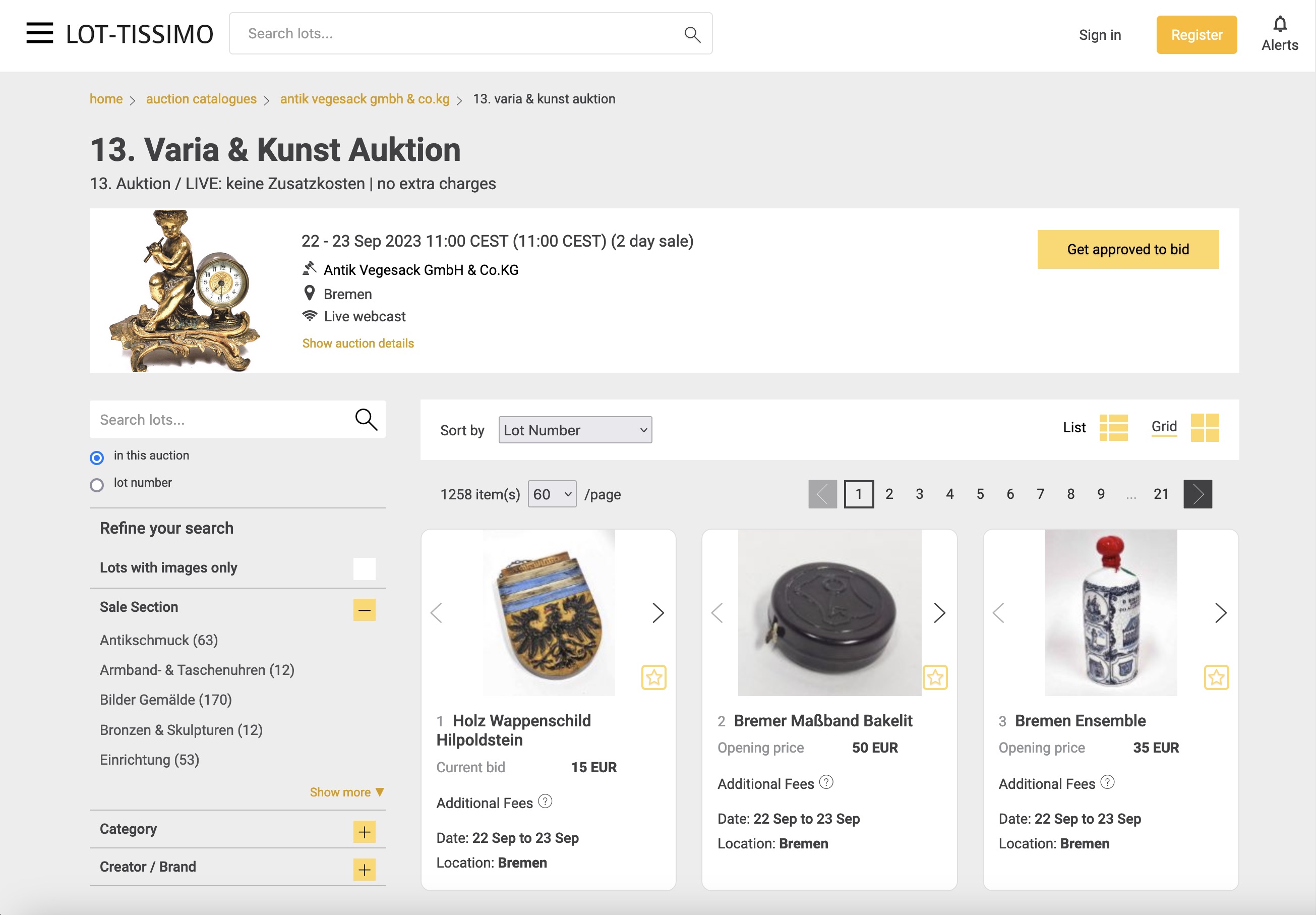The height and width of the screenshot is (915, 1316).
Task: Open antik vegesack gmbh & co.kg breadcrumb
Action: (x=365, y=98)
